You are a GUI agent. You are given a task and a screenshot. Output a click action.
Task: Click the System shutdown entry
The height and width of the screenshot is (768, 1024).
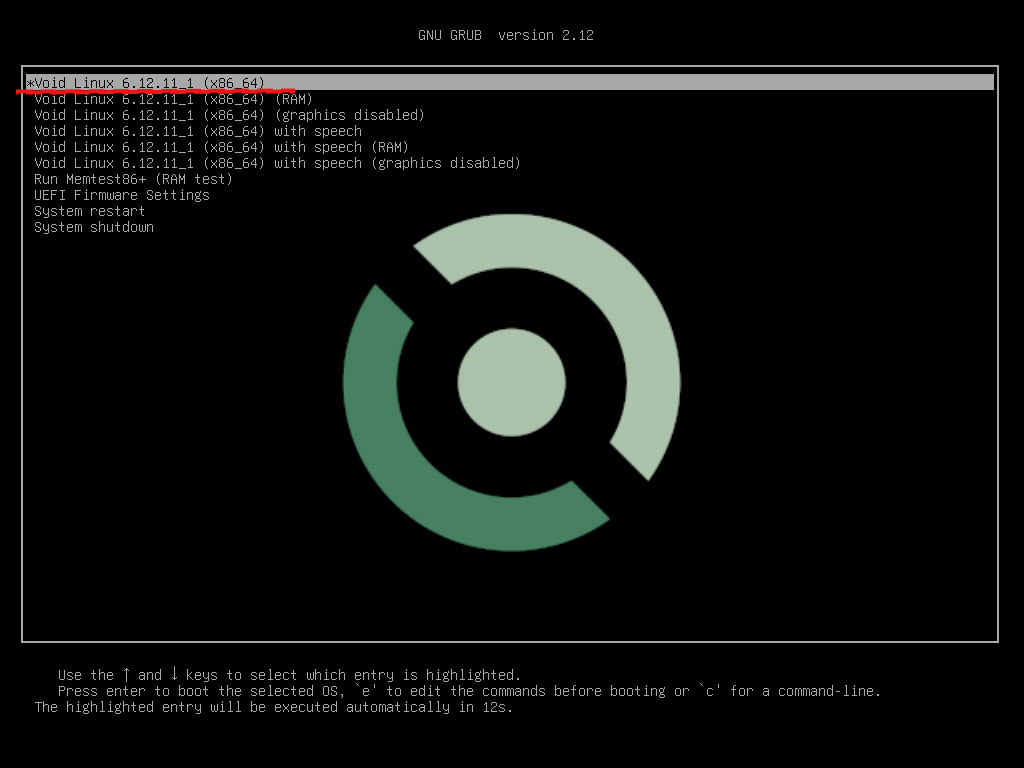[x=94, y=227]
